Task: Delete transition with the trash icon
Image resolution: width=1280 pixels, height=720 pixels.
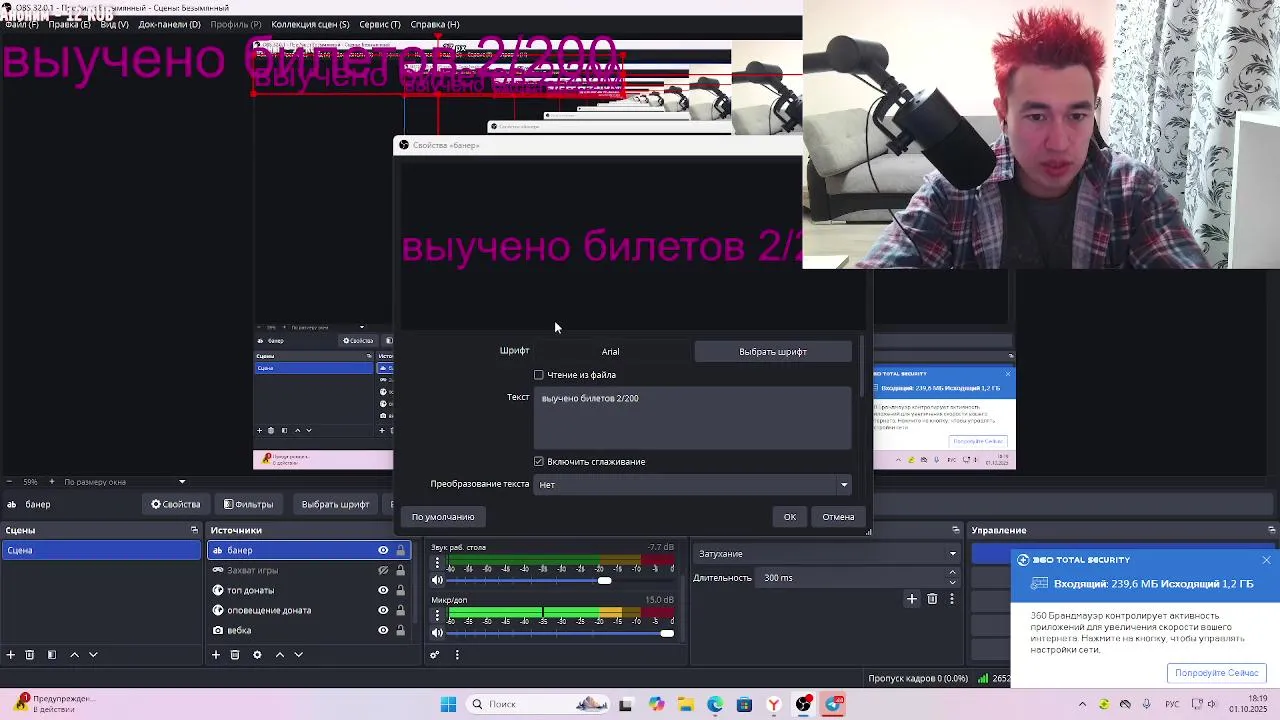Action: (932, 599)
